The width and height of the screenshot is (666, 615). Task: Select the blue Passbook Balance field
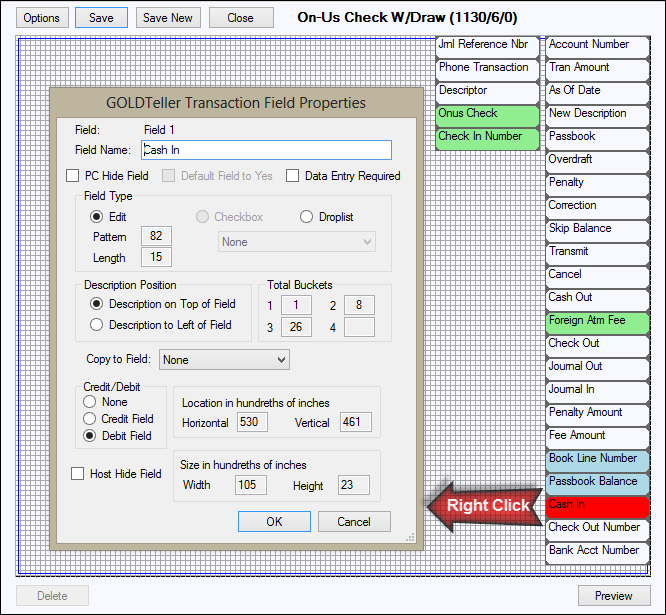[x=597, y=483]
